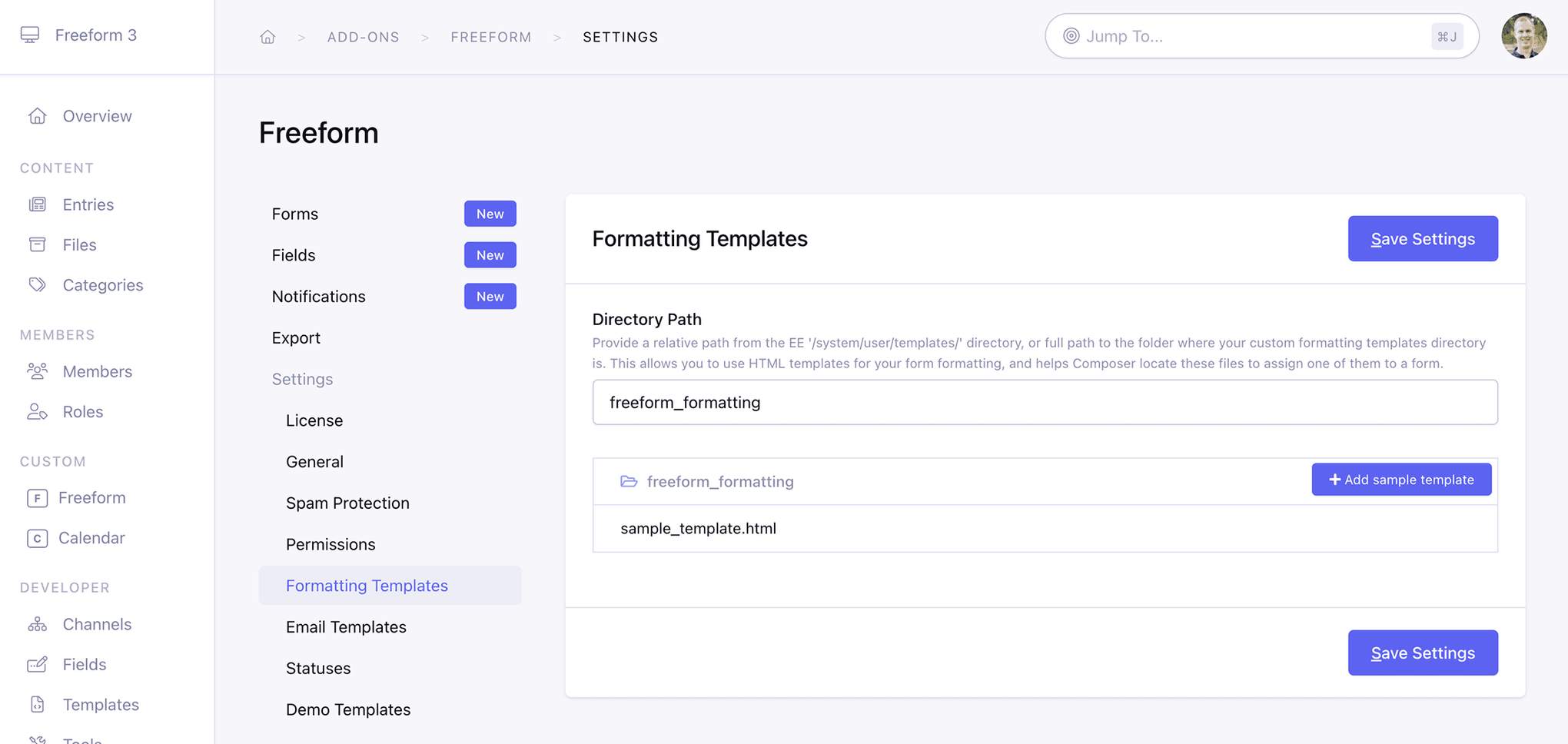Open License settings page
This screenshot has height=744, width=1568.
coord(314,420)
